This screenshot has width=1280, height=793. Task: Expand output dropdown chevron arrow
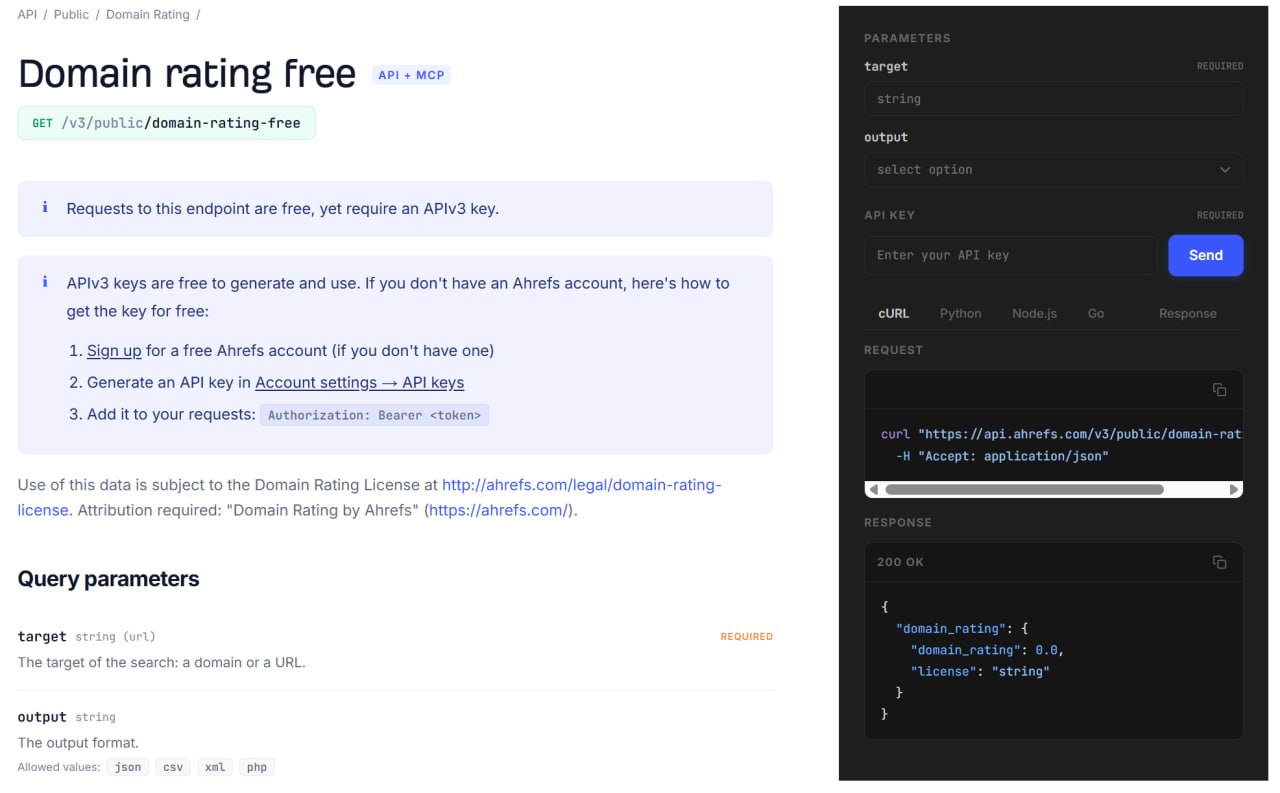tap(1225, 170)
